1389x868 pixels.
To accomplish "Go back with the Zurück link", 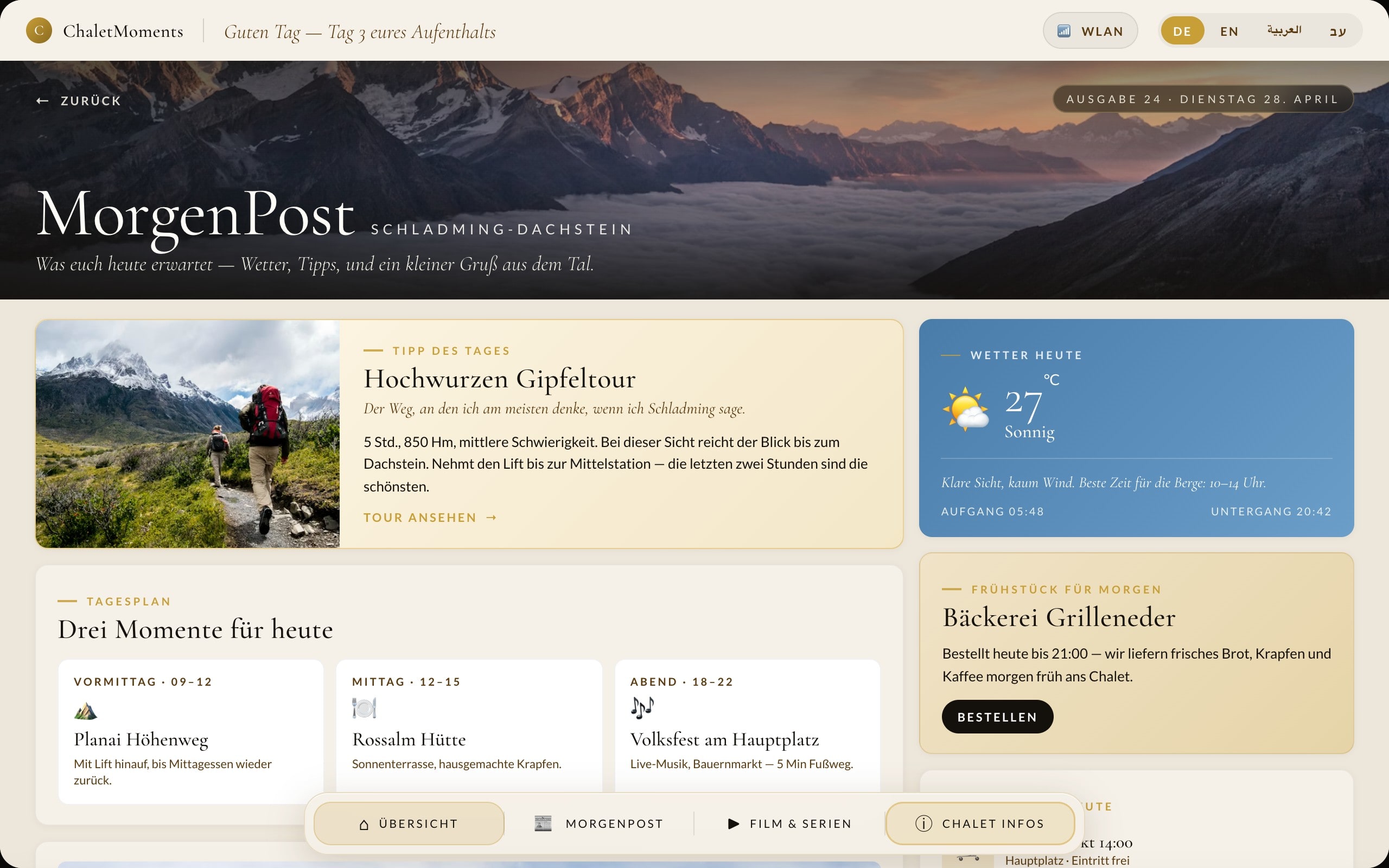I will tap(79, 101).
